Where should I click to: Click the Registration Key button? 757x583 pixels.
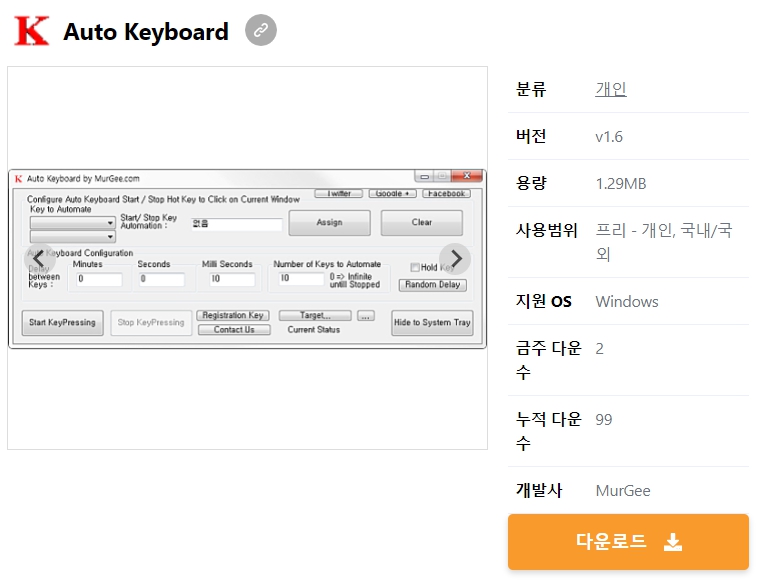233,315
